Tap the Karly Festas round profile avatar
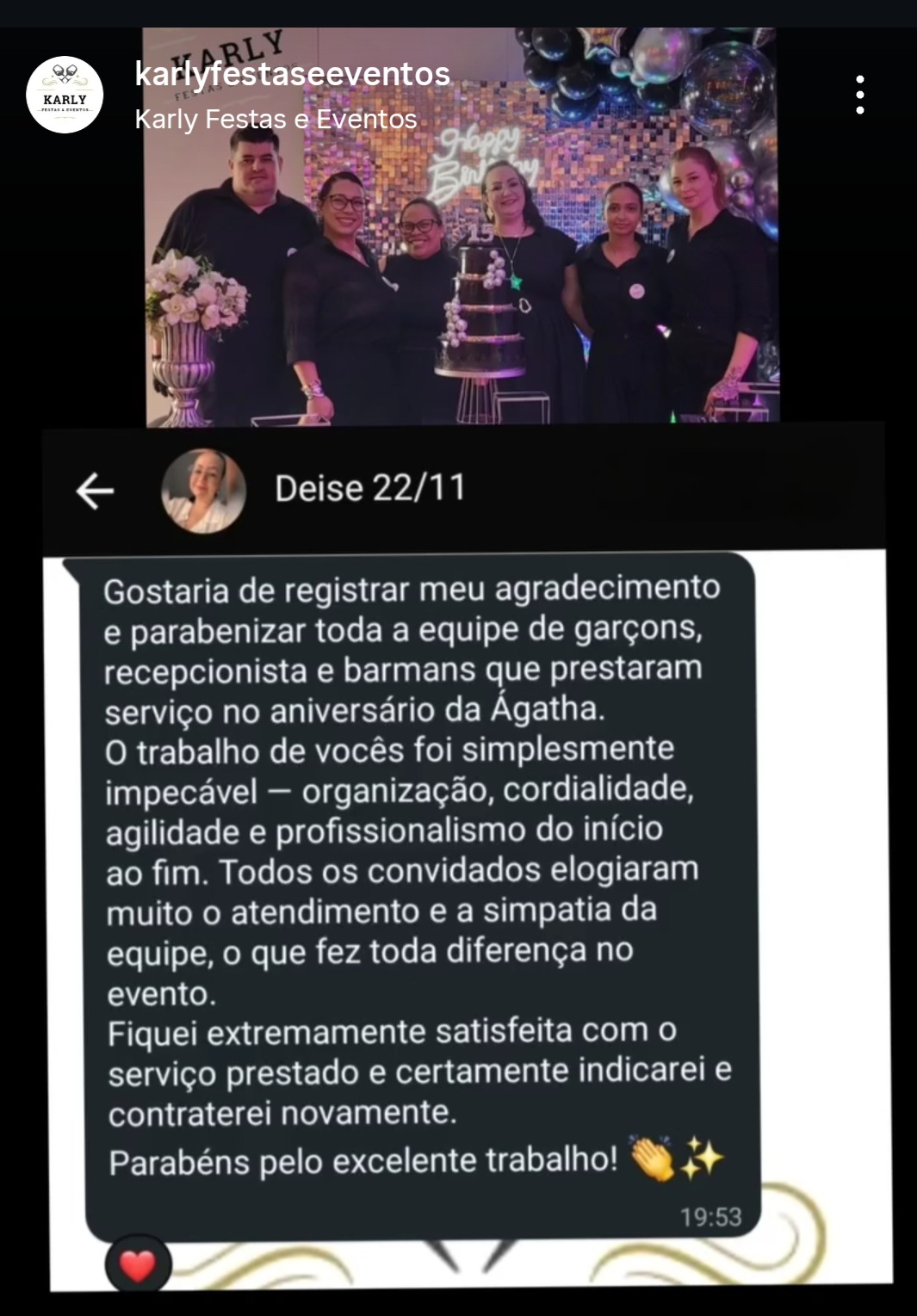 pos(65,95)
